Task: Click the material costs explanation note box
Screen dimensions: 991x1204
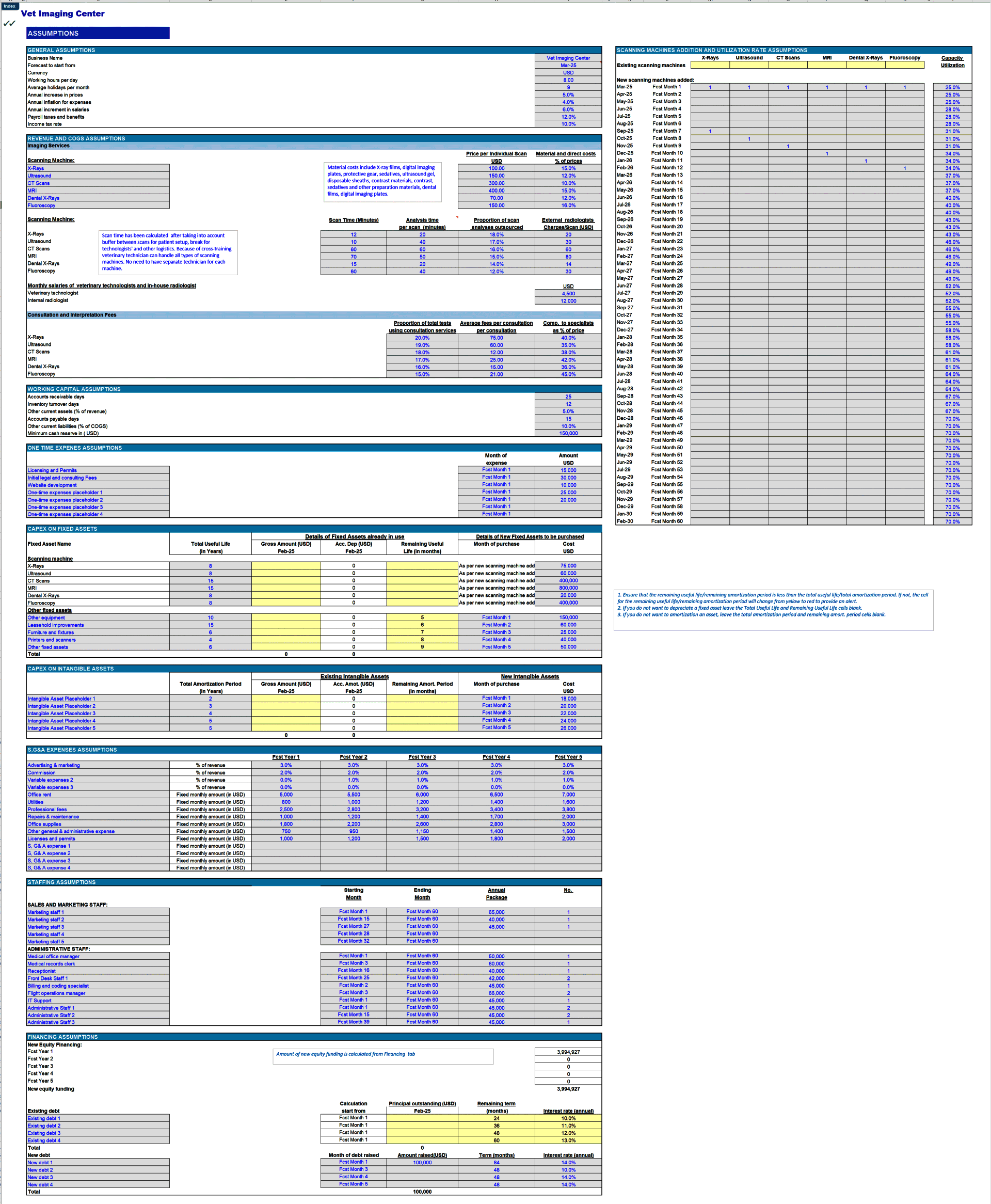Action: tap(382, 182)
